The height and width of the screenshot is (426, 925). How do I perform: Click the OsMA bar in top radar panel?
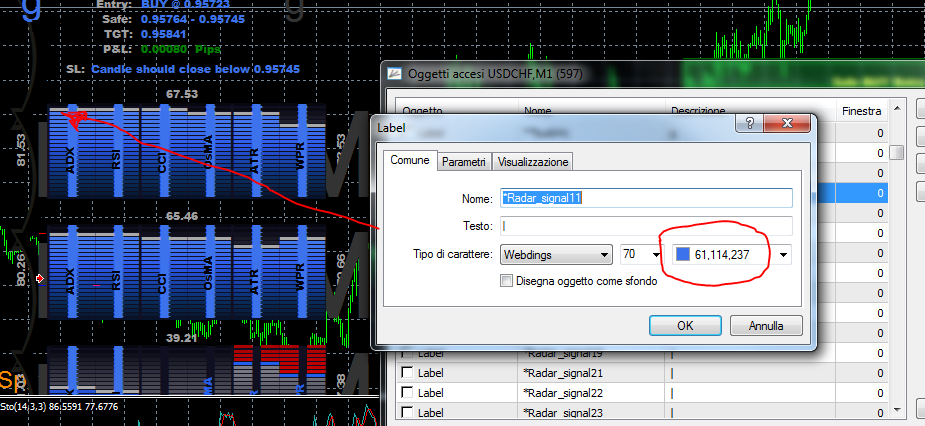[209, 151]
